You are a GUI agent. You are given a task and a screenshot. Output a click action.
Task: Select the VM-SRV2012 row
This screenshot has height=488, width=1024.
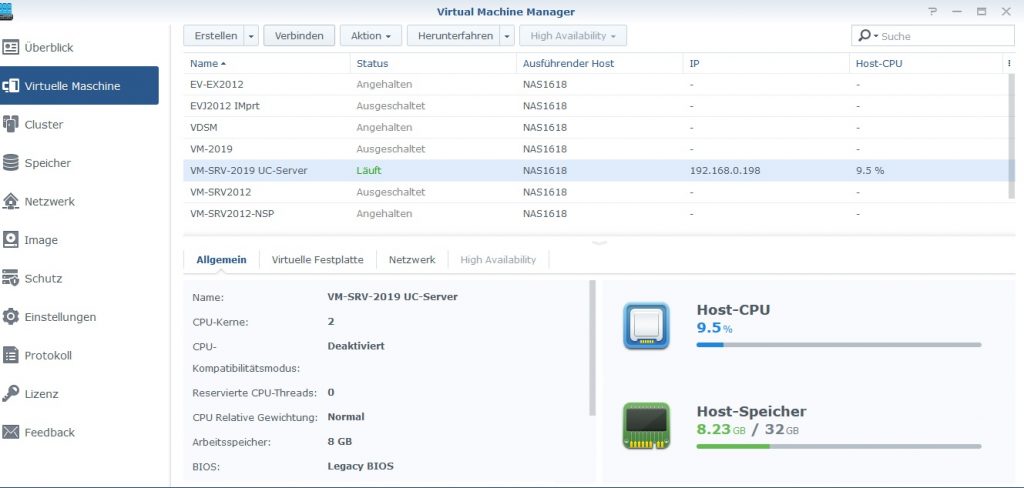(x=596, y=192)
